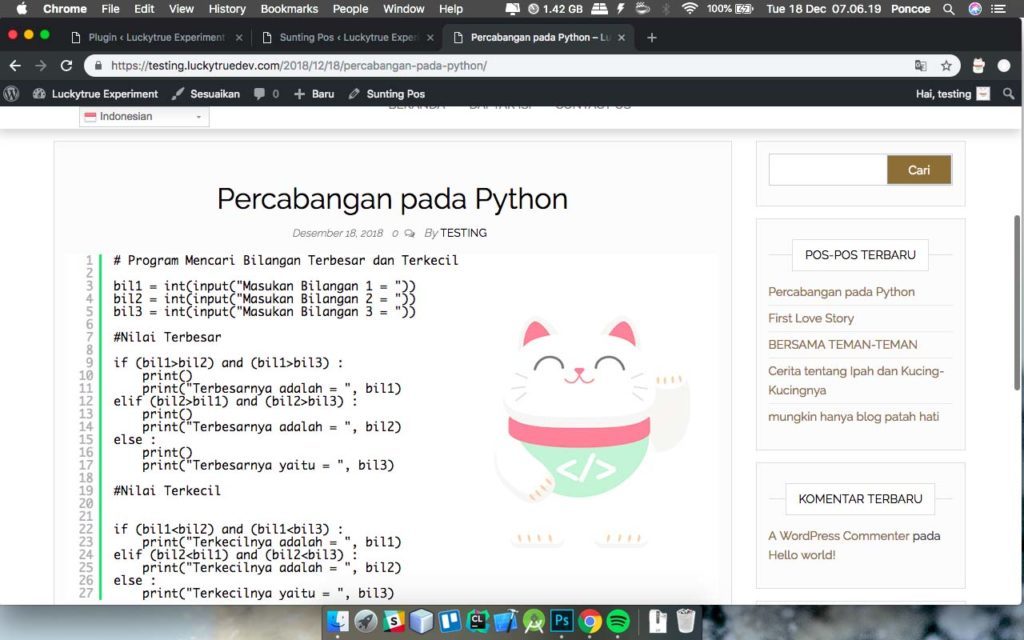Click the page vertical scrollbar

coord(1017,302)
